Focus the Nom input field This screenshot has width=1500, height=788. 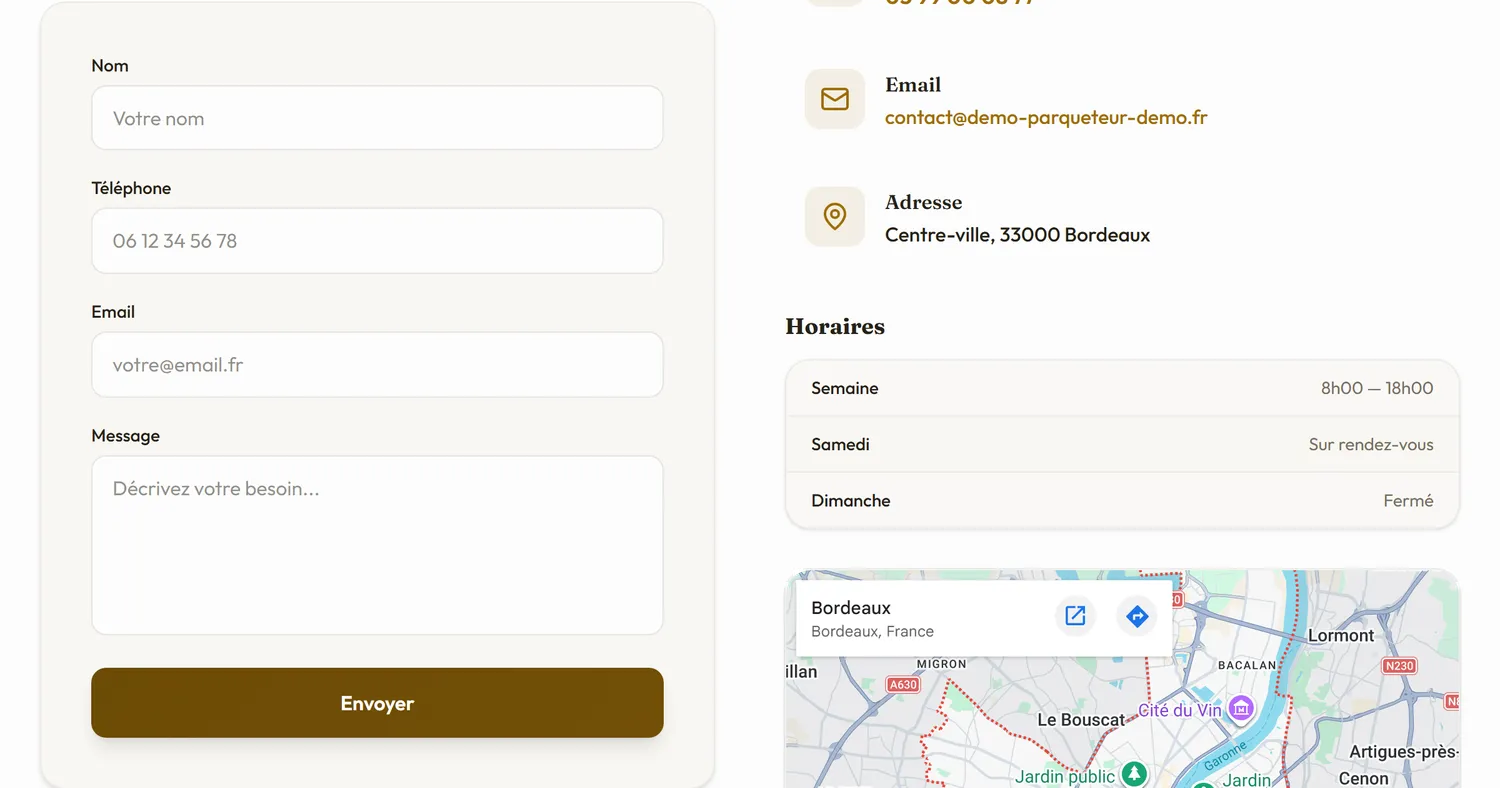377,118
